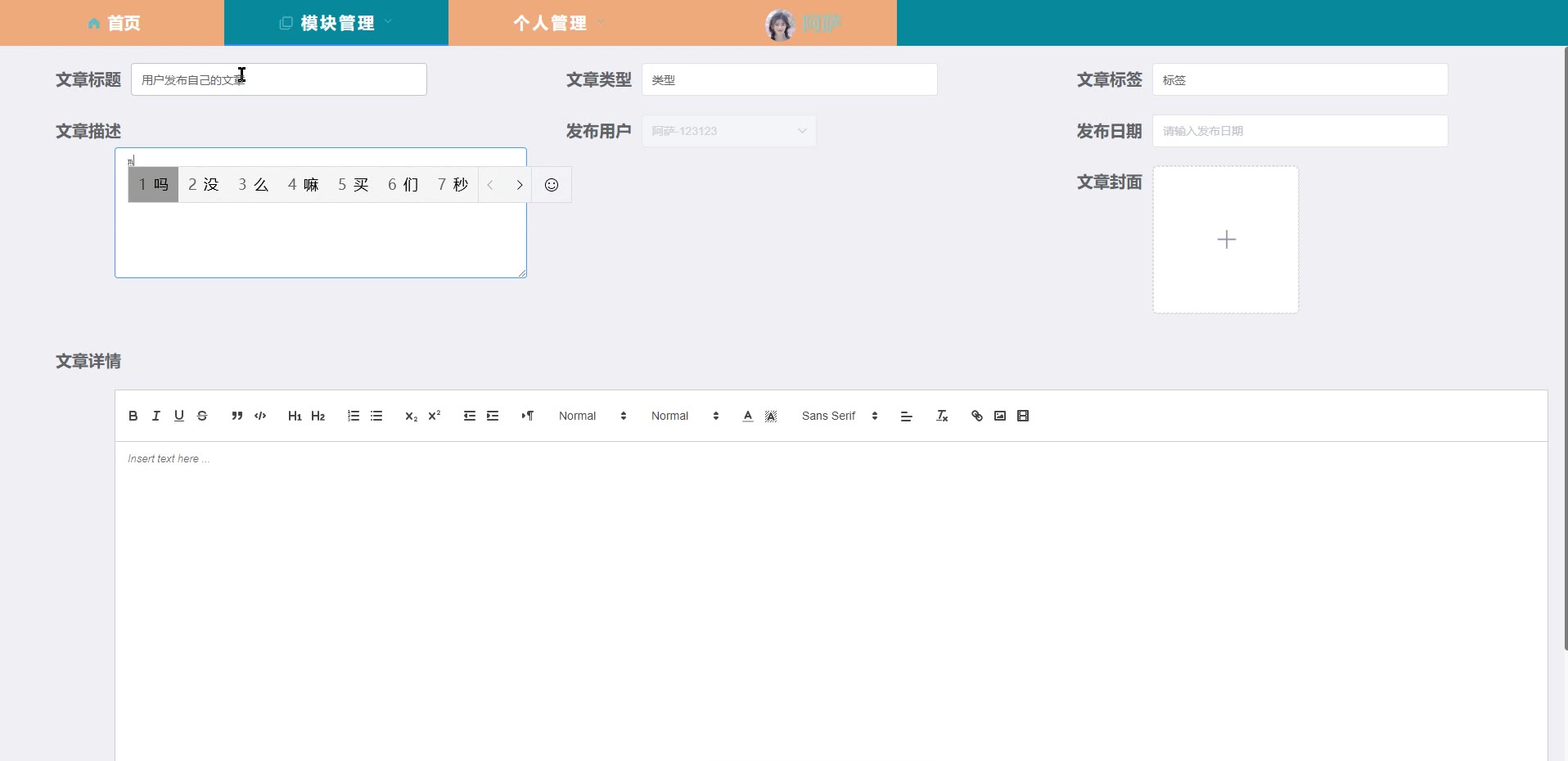Toggle bold formatting in editor toolbar
Screen dimensions: 1568x761
(133, 416)
